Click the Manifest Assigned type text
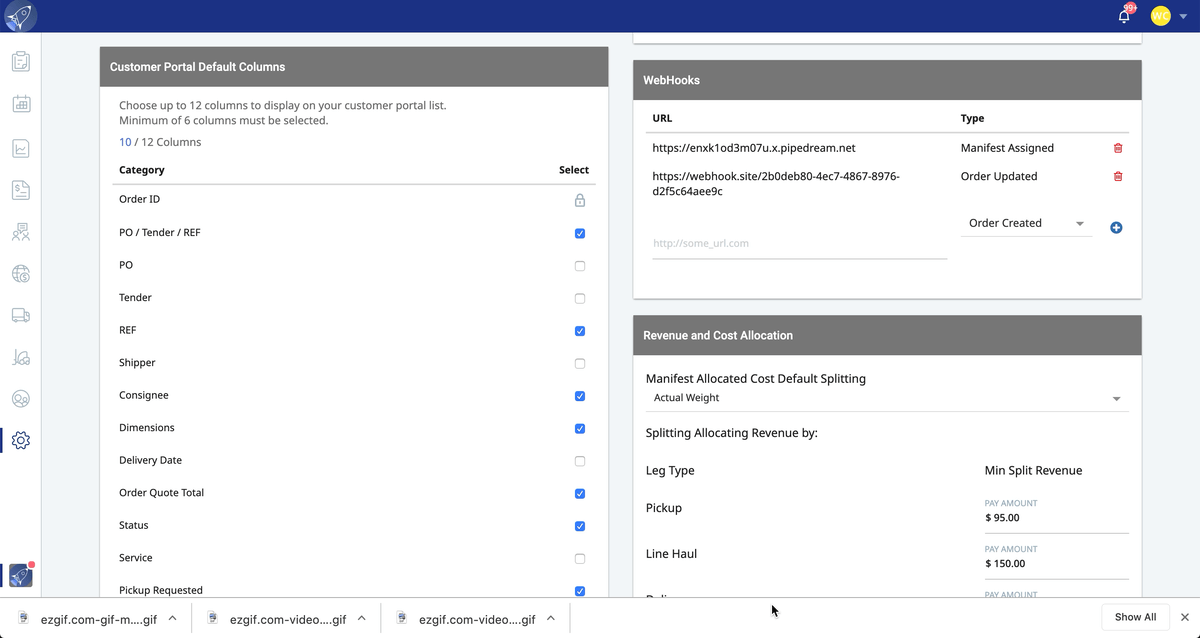Screen dimensions: 1200x638 [1007, 148]
